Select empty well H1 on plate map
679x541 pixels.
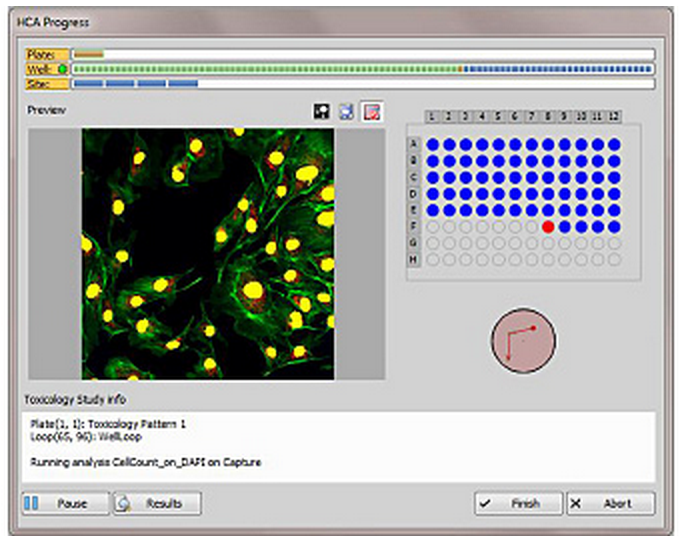click(433, 259)
